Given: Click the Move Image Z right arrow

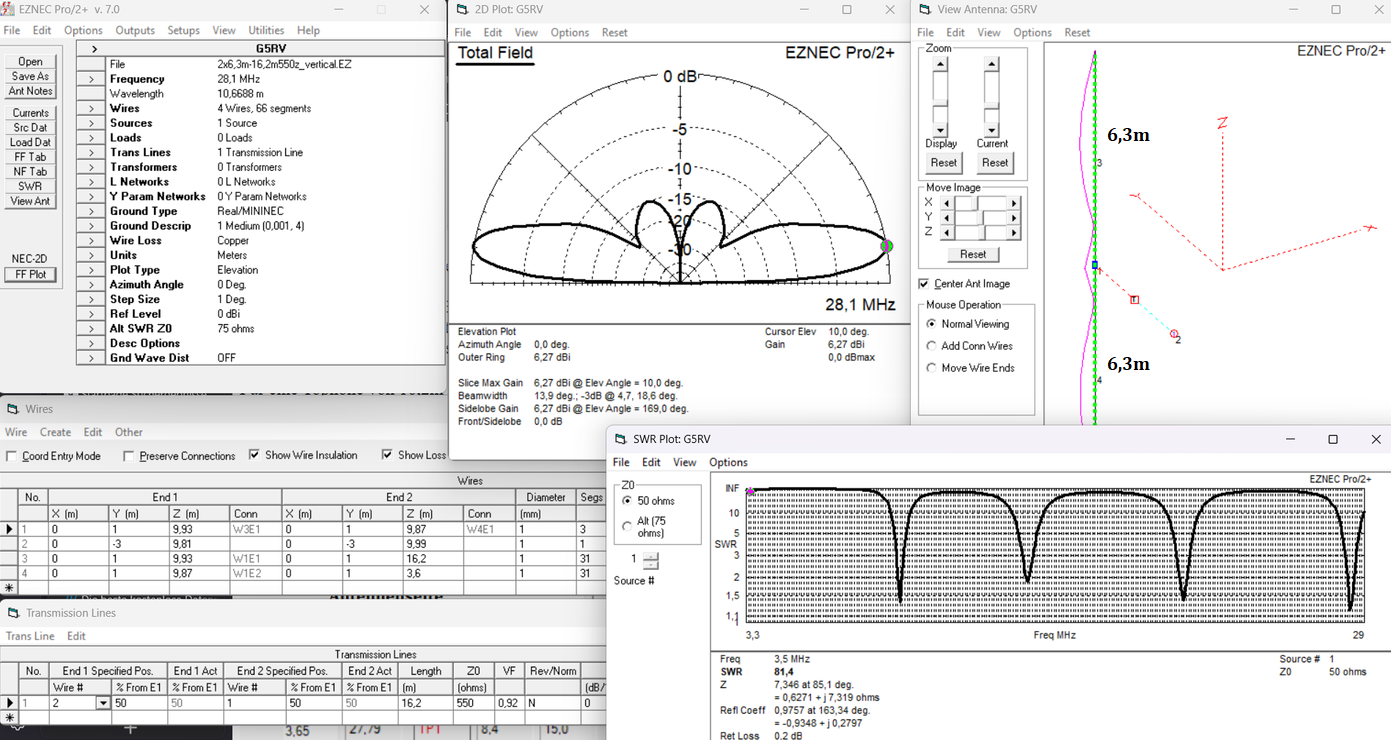Looking at the screenshot, I should (x=1014, y=231).
